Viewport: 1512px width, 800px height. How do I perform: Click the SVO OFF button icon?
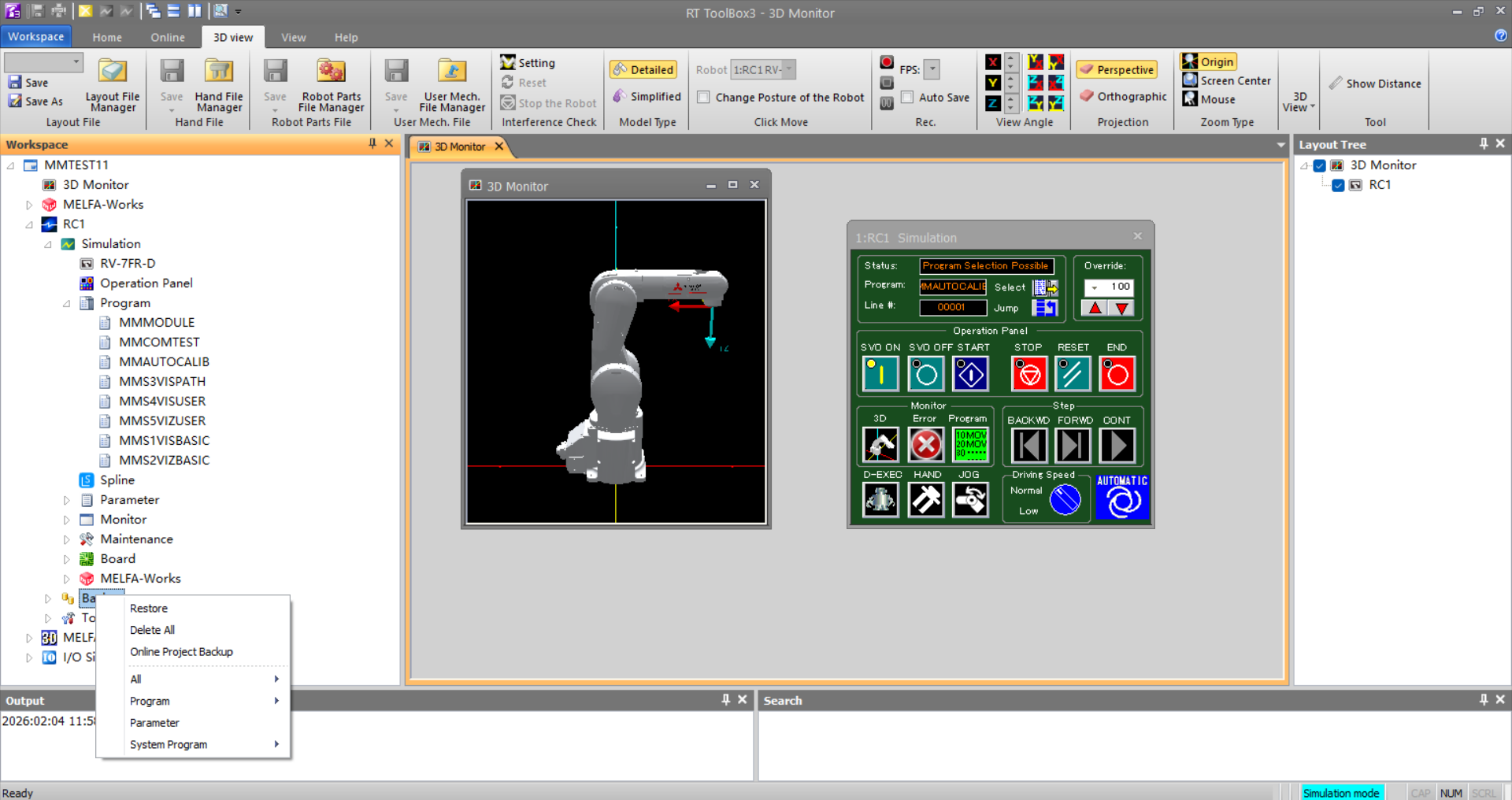(926, 374)
